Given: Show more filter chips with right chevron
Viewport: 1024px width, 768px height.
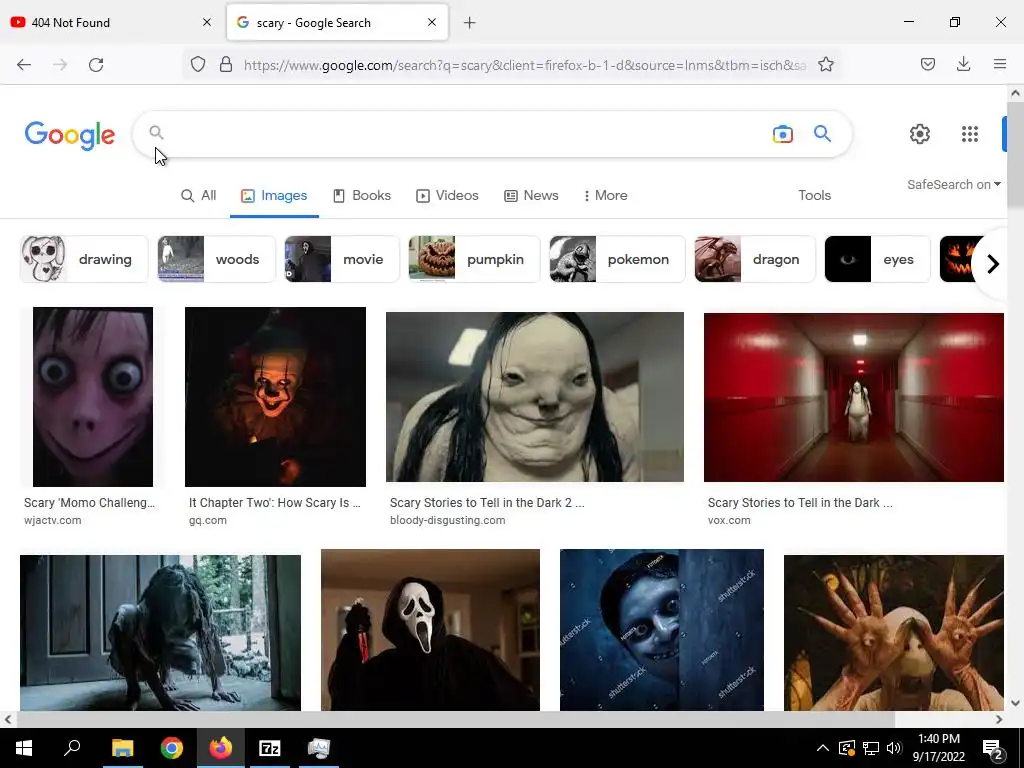Looking at the screenshot, I should (993, 264).
